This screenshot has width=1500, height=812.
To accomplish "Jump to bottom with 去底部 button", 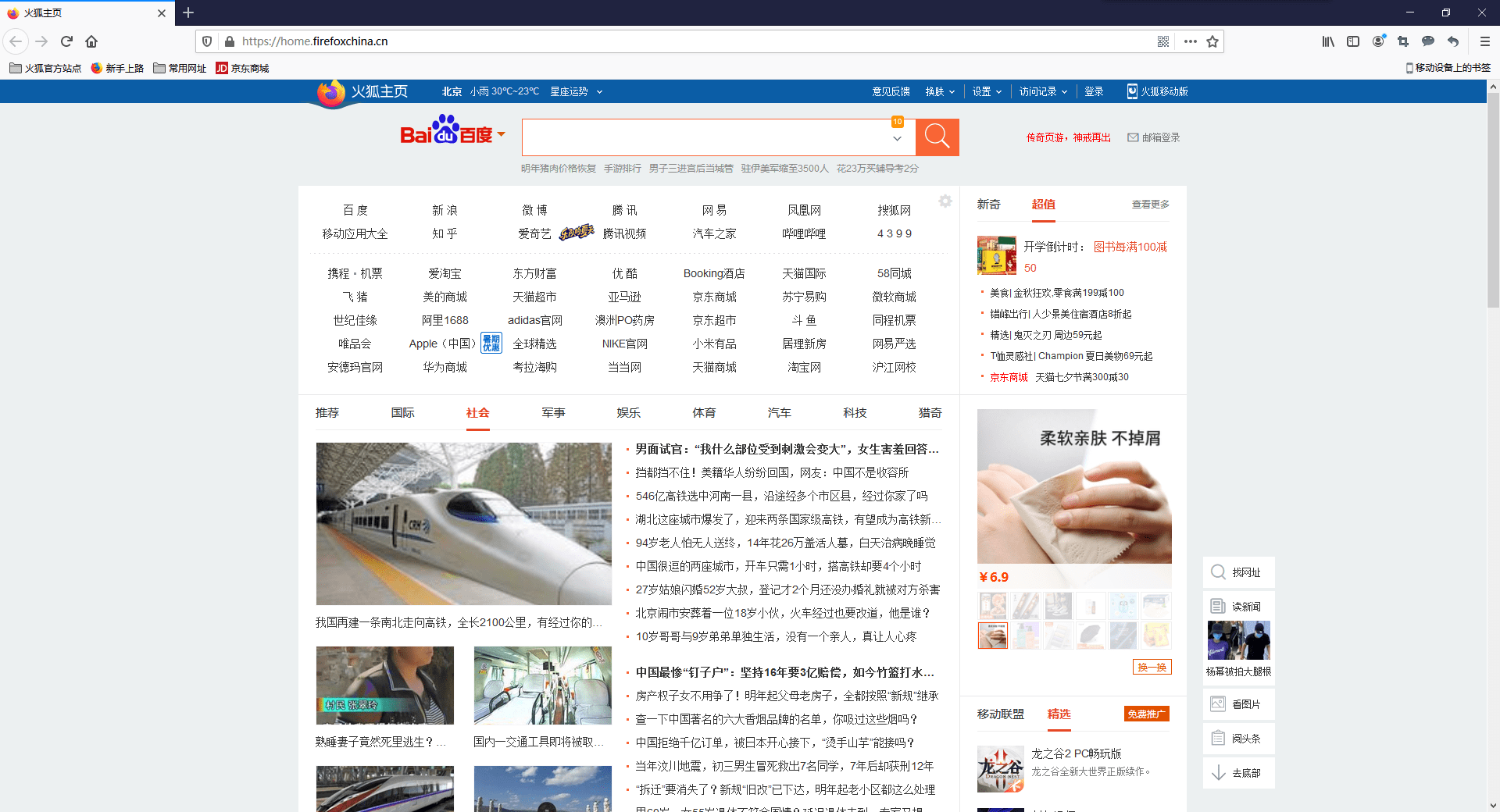I will [1238, 773].
